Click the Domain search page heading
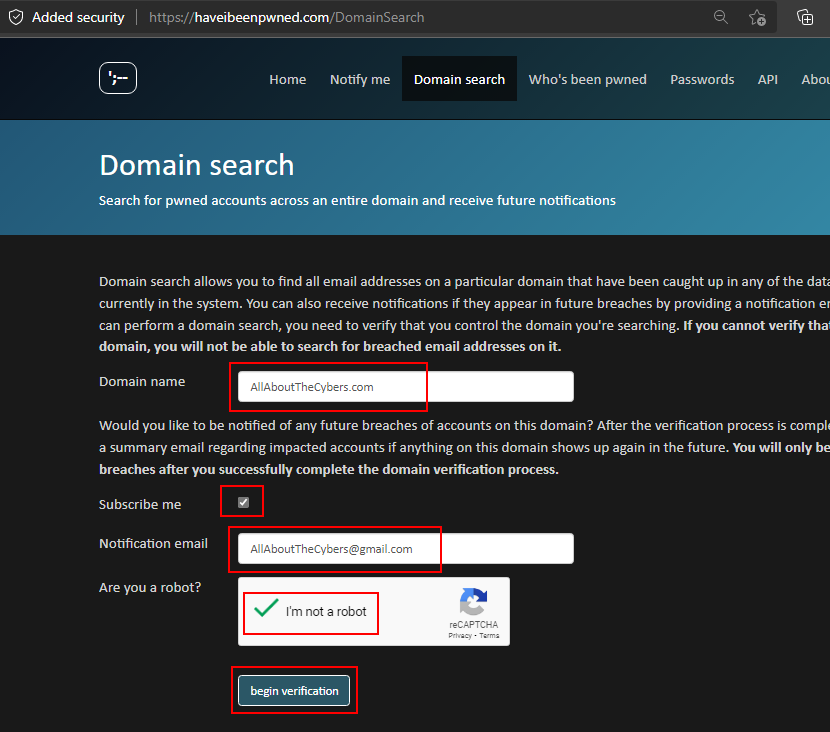The height and width of the screenshot is (732, 830). click(196, 165)
